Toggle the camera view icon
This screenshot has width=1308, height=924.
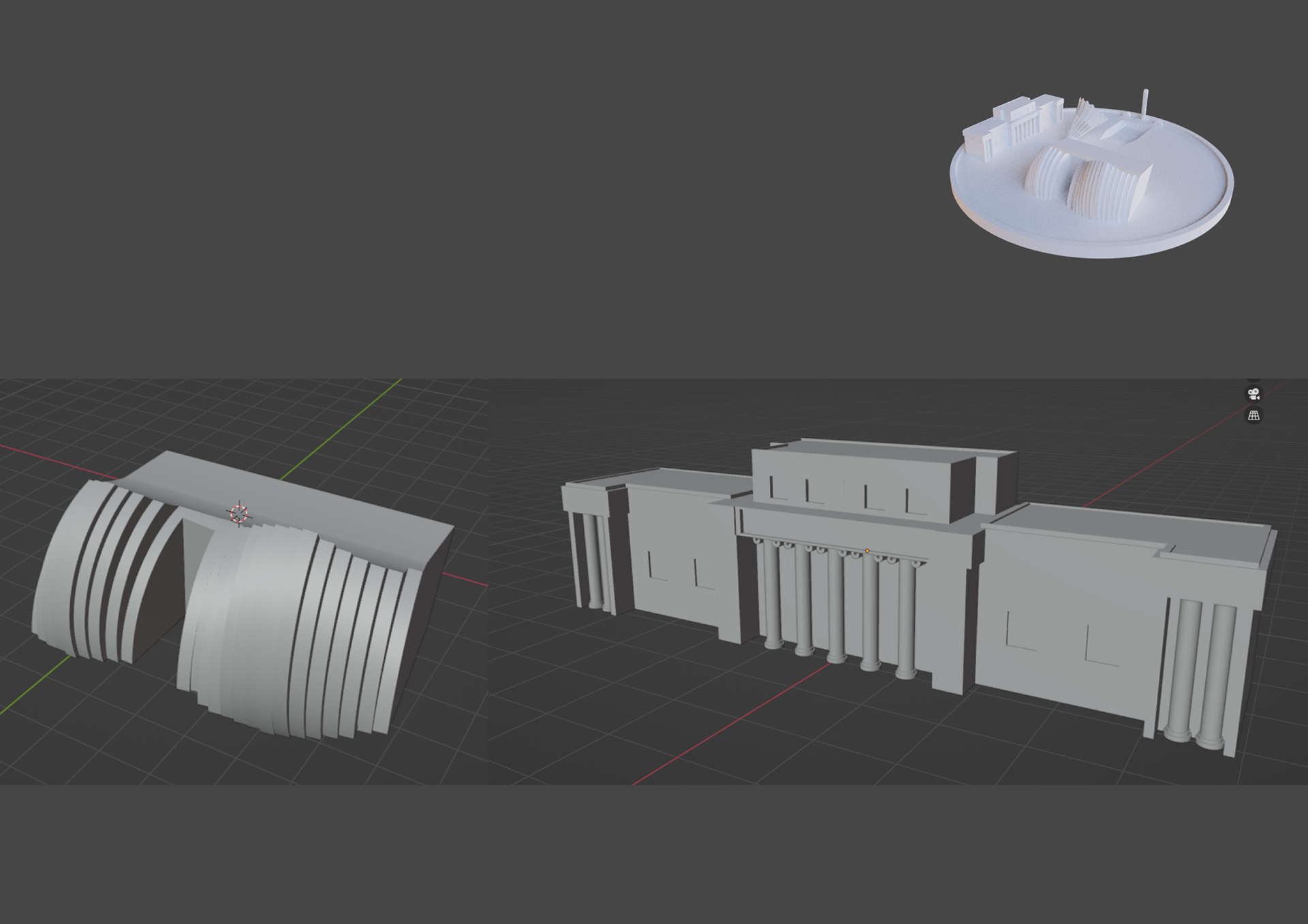pos(1253,394)
